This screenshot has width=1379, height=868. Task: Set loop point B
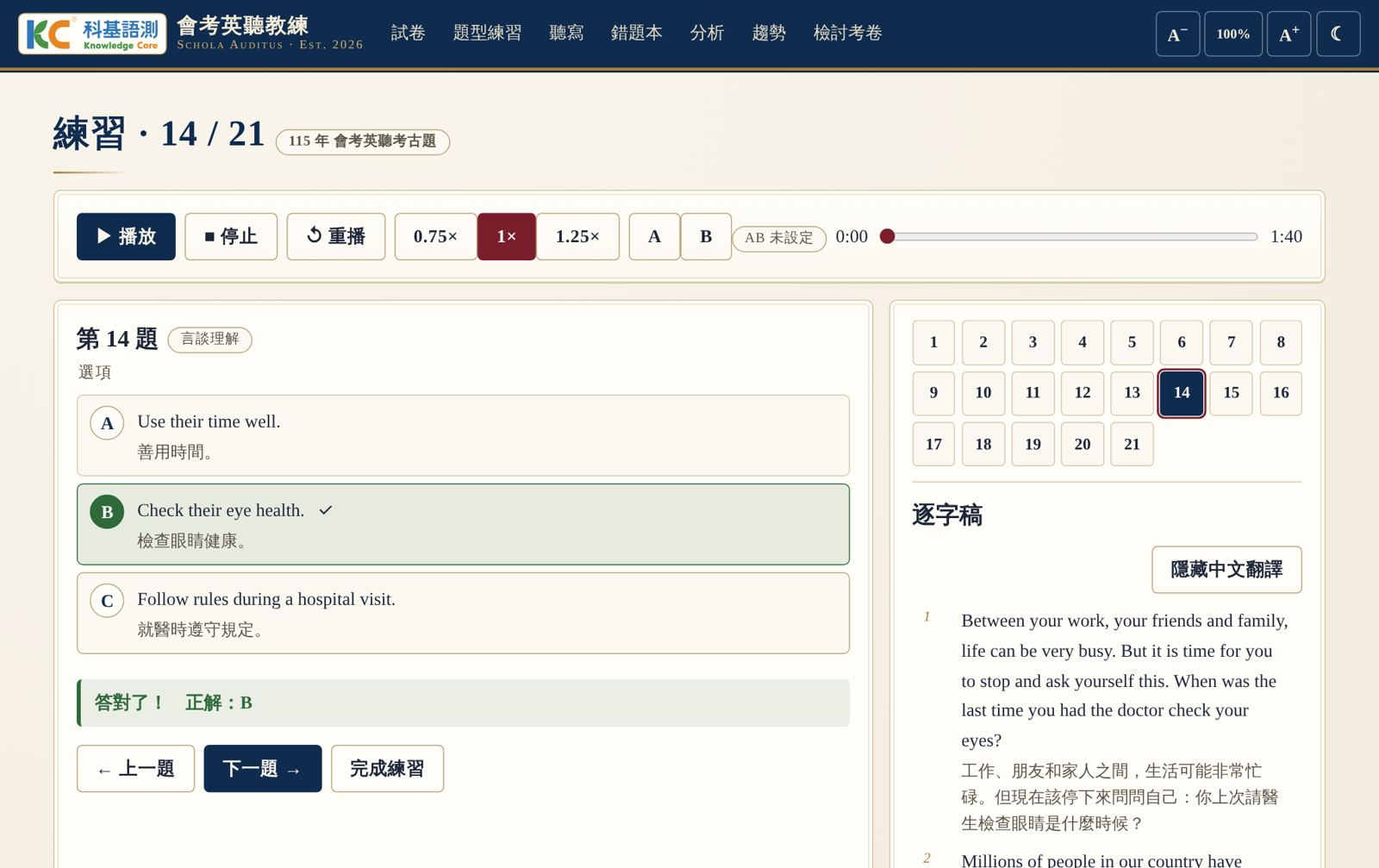tap(706, 236)
